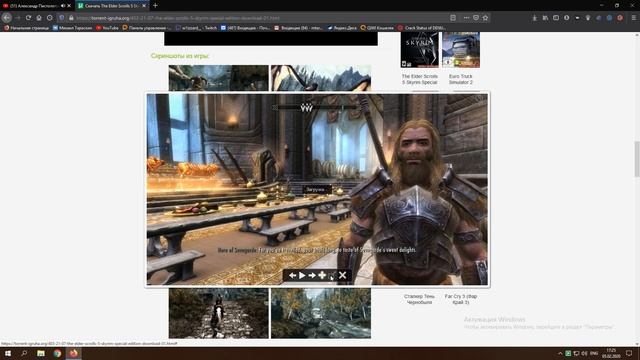Close the Elder Scrolls download tab

(x=144, y=6)
